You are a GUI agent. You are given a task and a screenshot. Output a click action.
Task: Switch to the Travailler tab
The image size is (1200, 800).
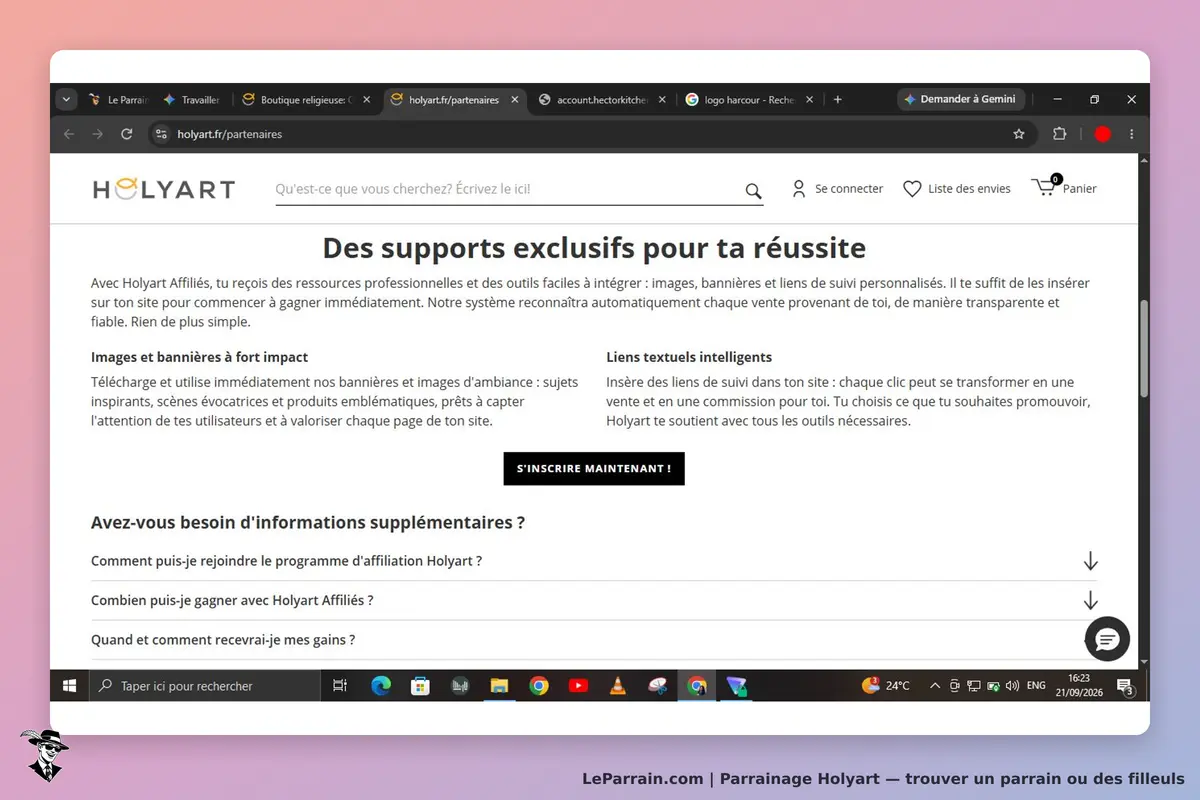coord(190,100)
